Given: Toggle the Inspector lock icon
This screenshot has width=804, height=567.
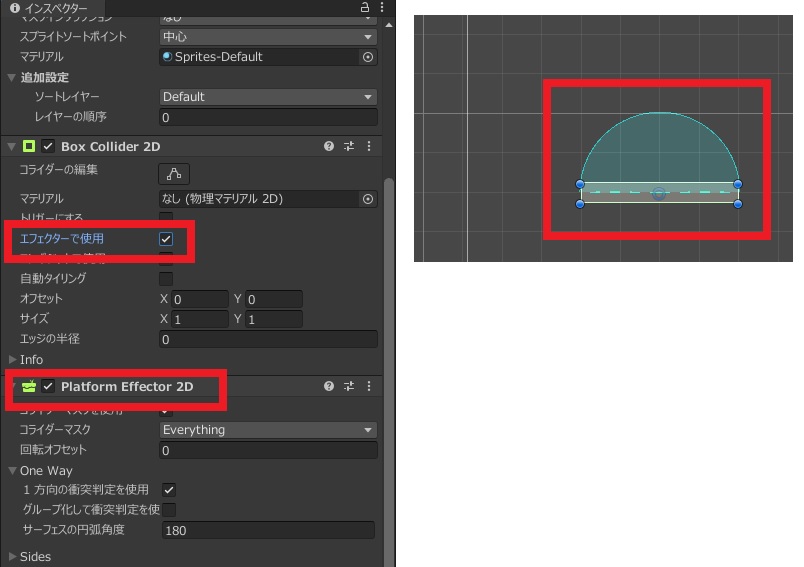Looking at the screenshot, I should (365, 7).
